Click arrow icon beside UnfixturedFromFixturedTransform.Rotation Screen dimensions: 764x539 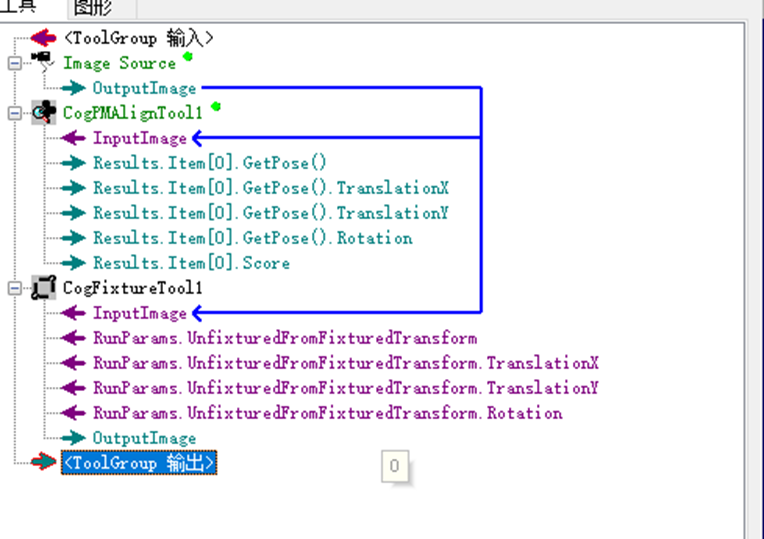[x=74, y=413]
